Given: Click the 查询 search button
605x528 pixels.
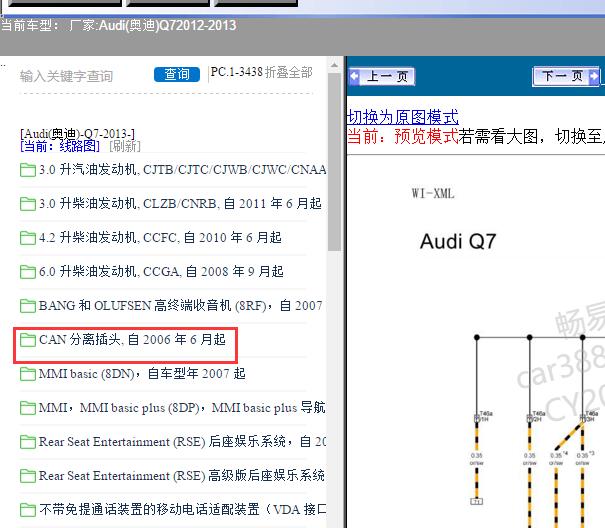Looking at the screenshot, I should tap(177, 74).
